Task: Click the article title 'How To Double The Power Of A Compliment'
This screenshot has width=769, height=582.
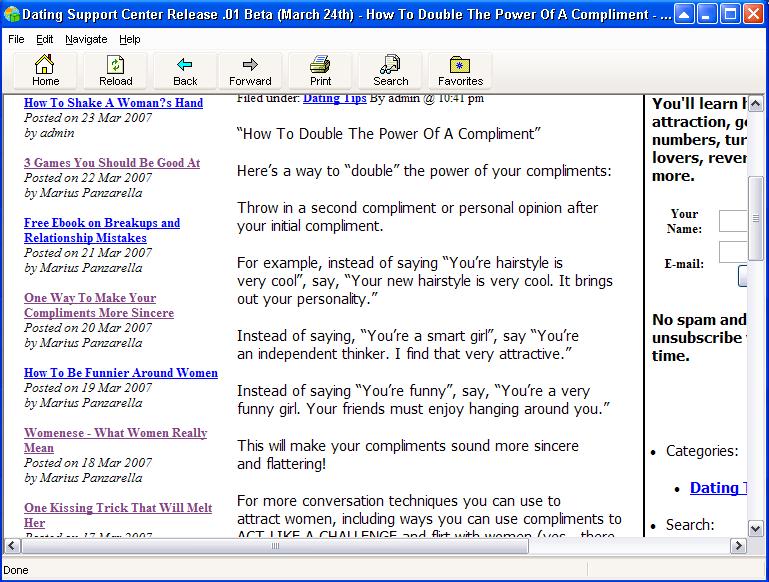Action: pyautogui.click(x=388, y=134)
